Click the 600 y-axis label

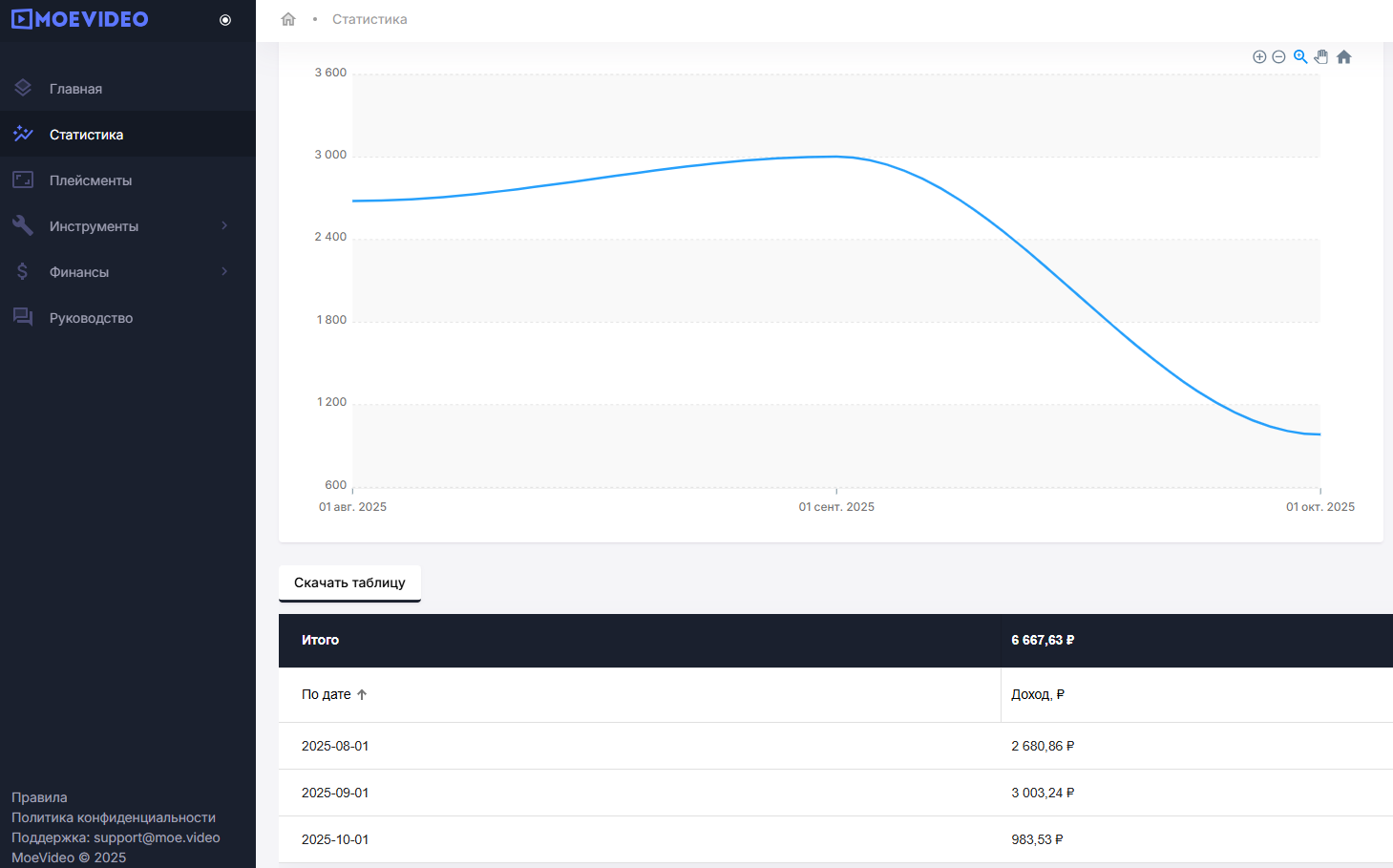coord(336,485)
